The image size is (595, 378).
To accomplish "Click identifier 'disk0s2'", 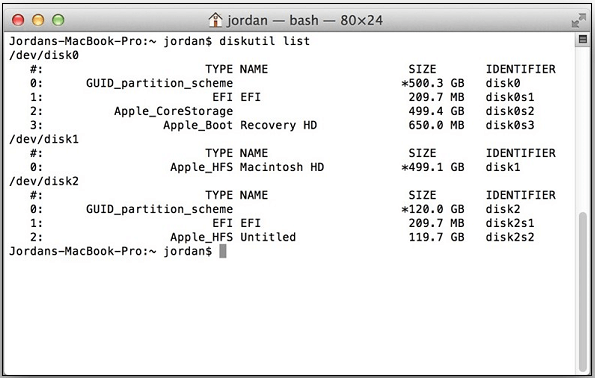I will pos(510,111).
